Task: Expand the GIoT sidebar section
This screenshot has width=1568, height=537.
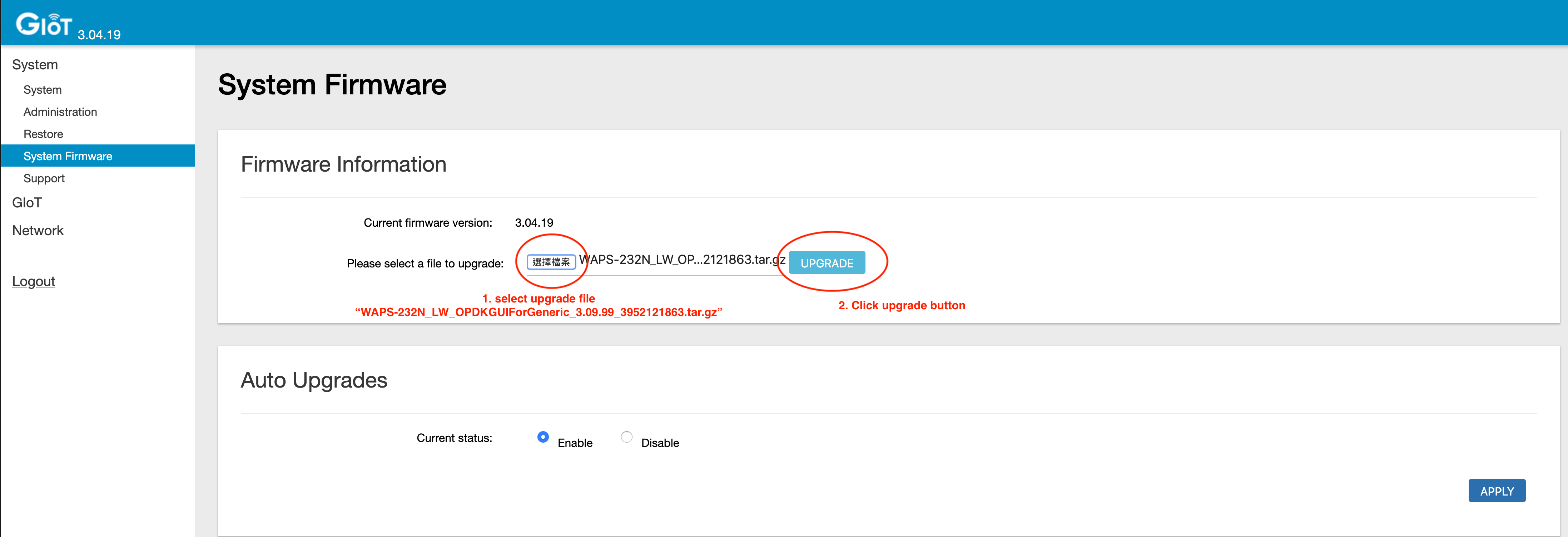Action: pyautogui.click(x=27, y=203)
